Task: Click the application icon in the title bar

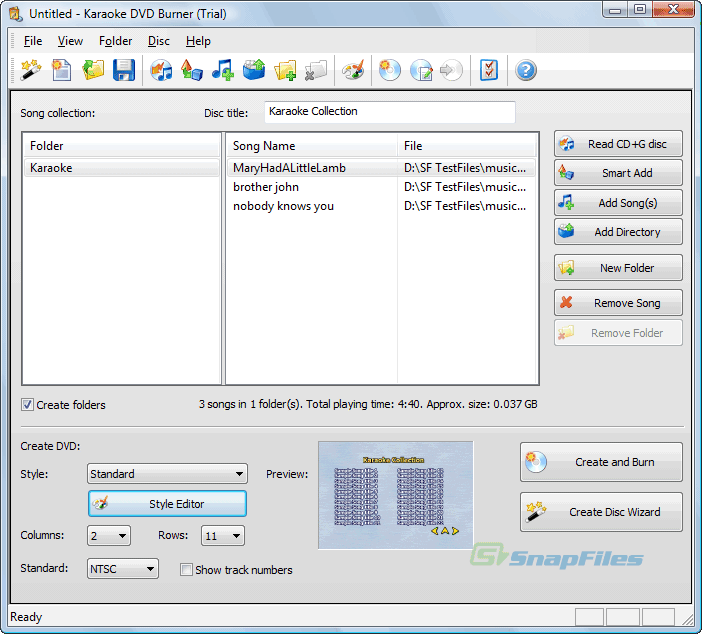Action: pyautogui.click(x=16, y=14)
